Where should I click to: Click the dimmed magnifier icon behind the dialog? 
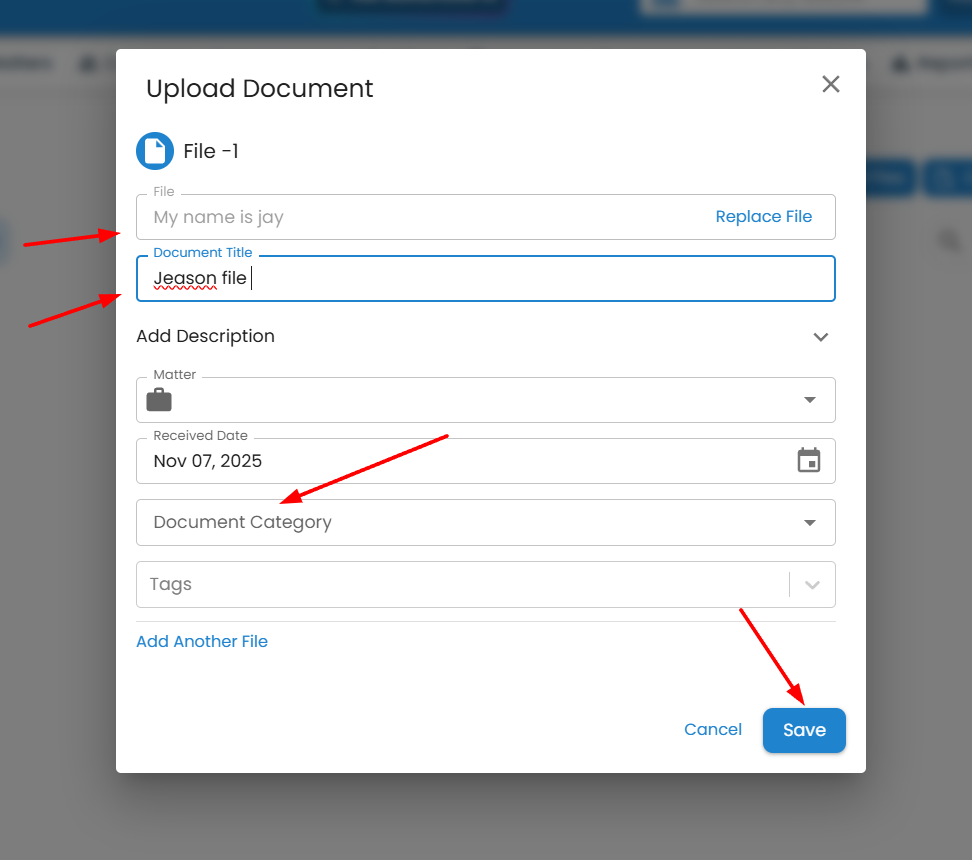click(x=947, y=240)
